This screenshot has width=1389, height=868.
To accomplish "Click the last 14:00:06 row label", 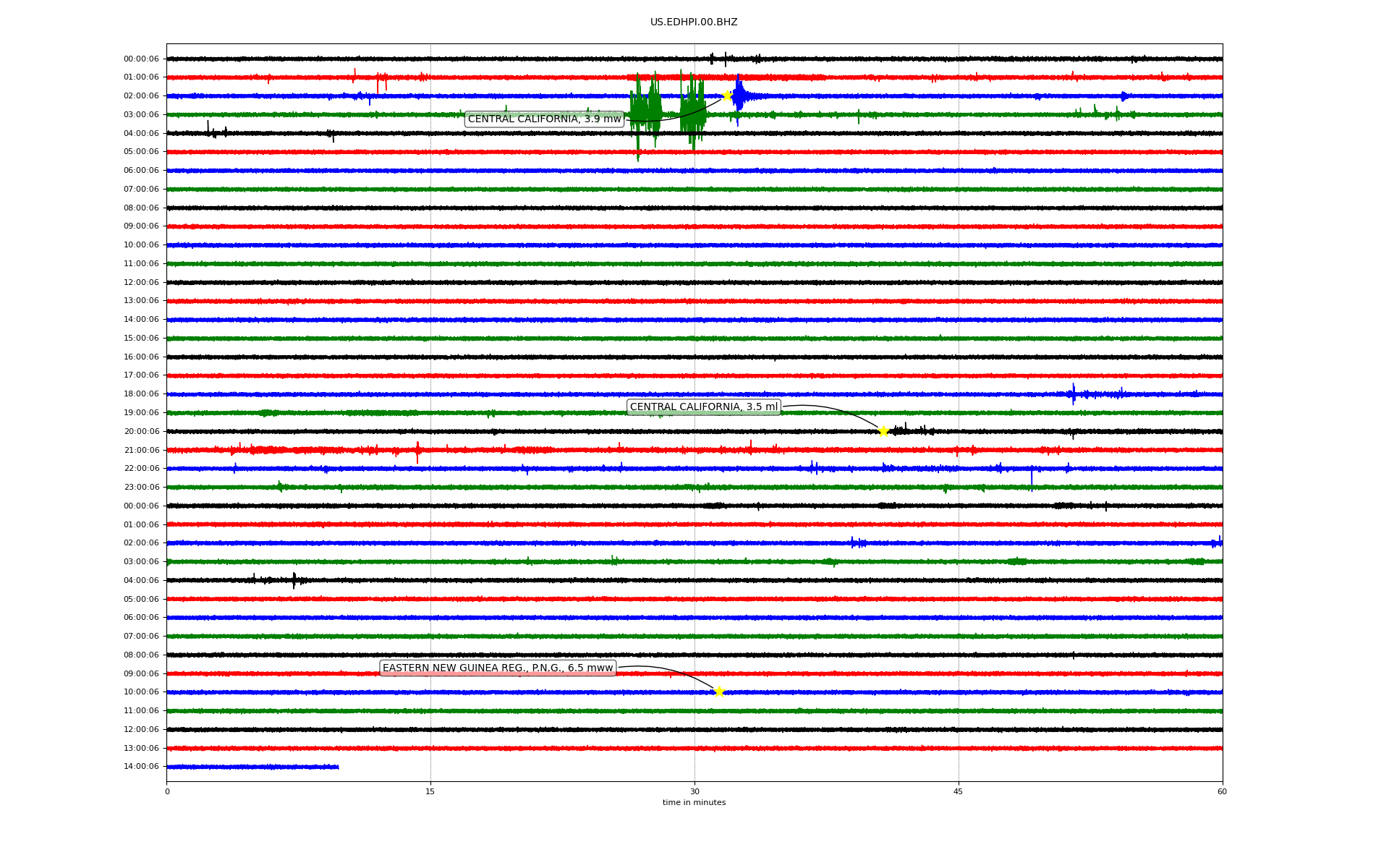I will (x=141, y=767).
